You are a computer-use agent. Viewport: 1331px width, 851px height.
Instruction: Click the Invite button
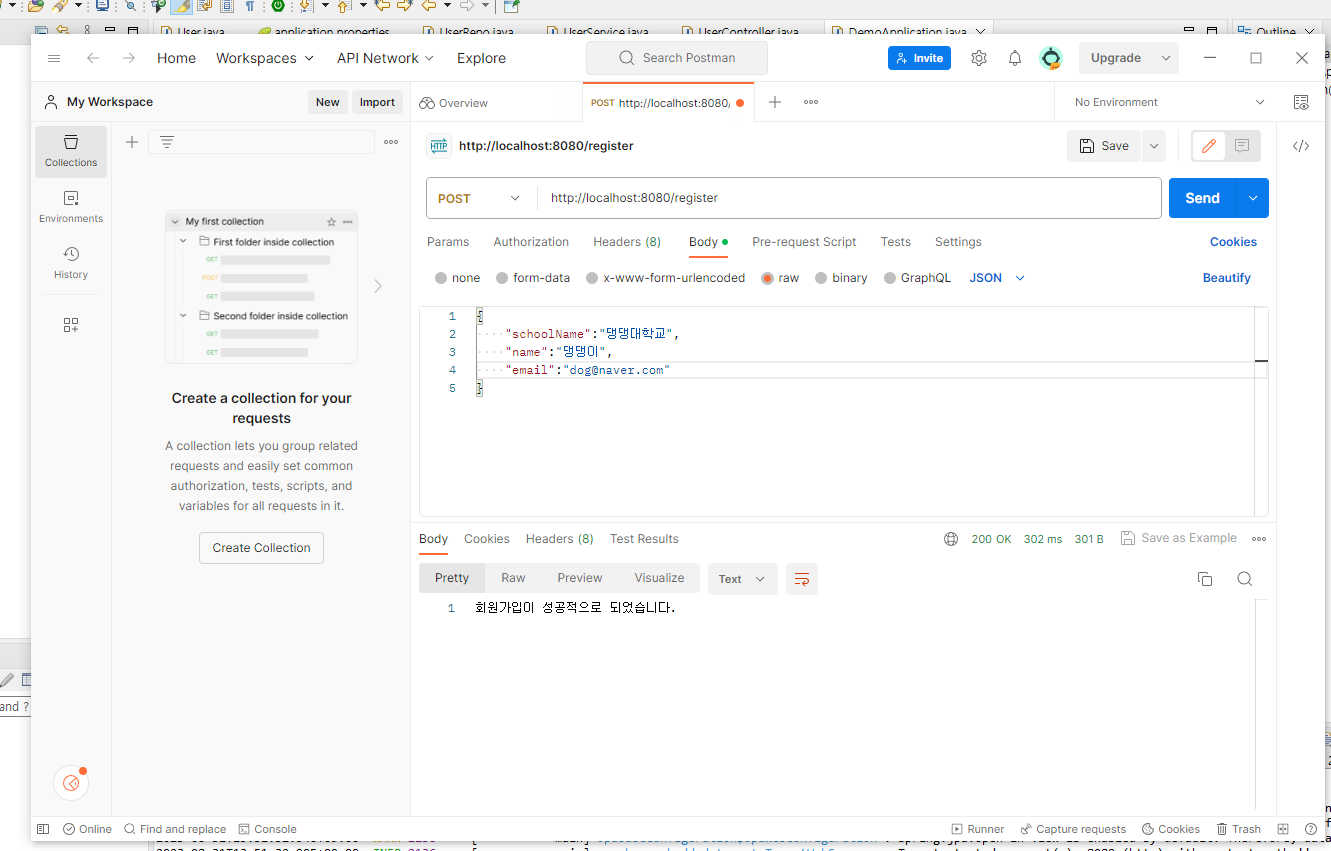[x=919, y=58]
